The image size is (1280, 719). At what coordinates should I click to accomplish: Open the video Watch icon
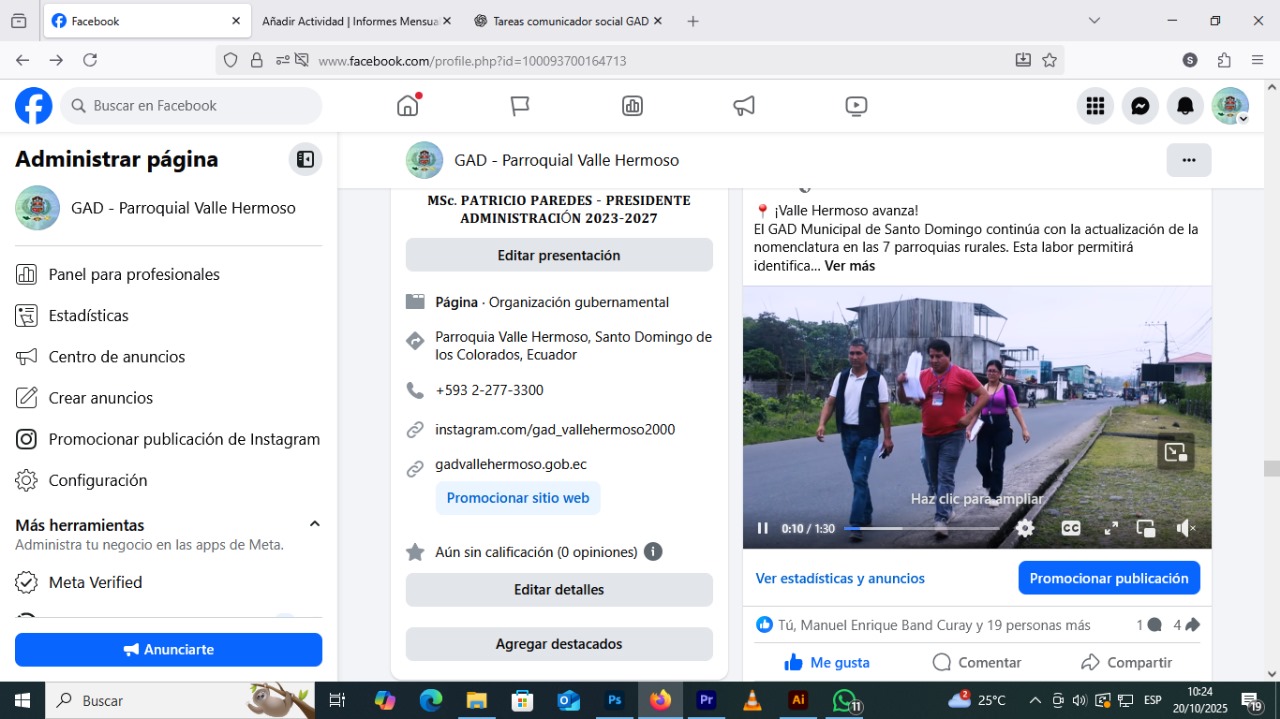pos(856,106)
